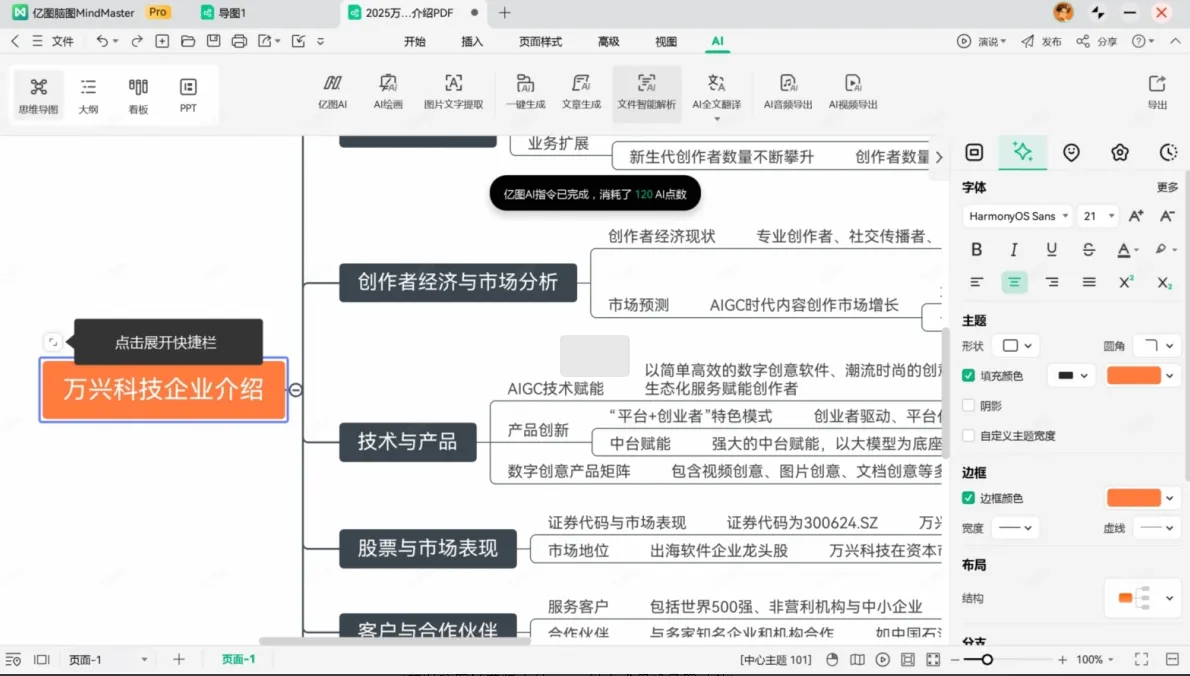Click the save file icon
Viewport: 1190px width, 676px height.
tap(213, 41)
